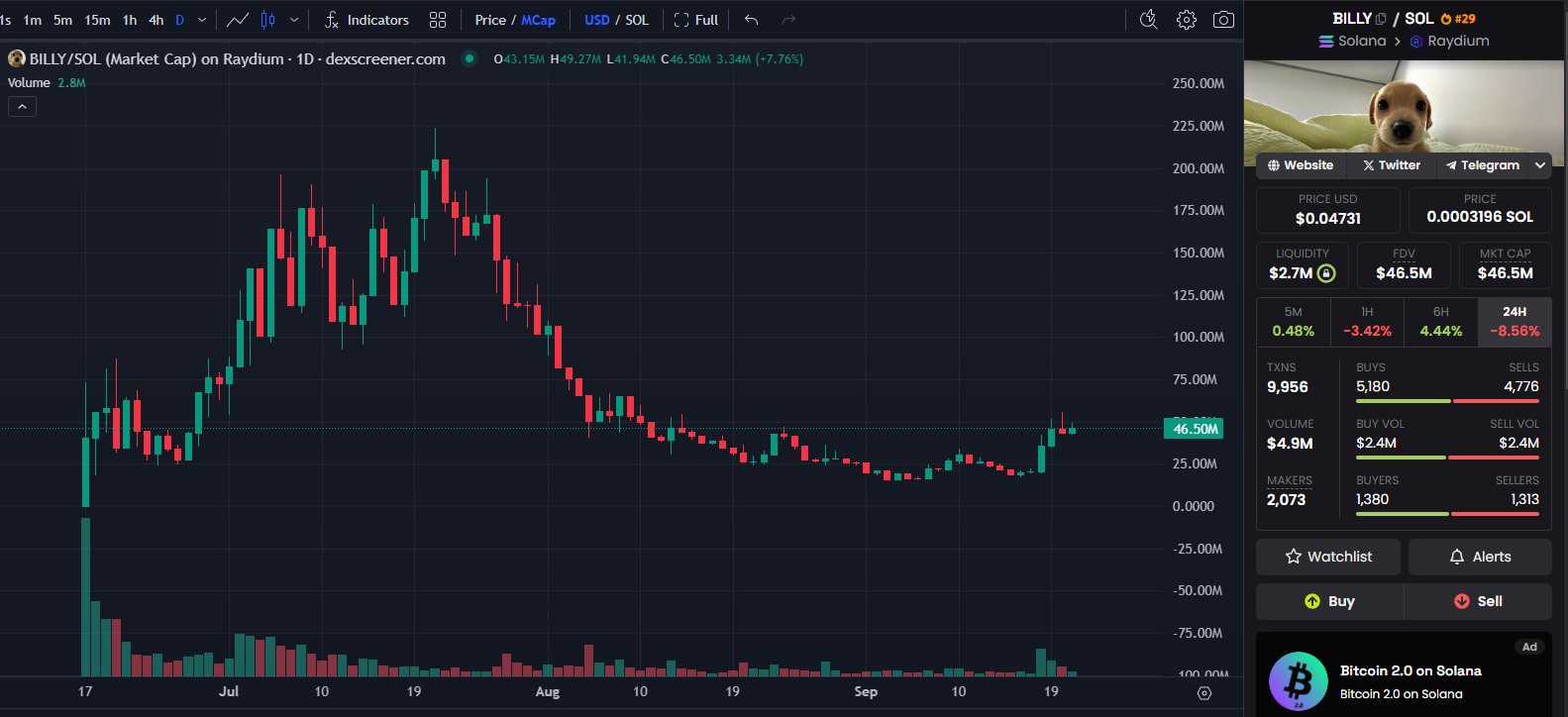This screenshot has width=1568, height=717.
Task: Select the 6H stats tab
Action: (x=1441, y=322)
